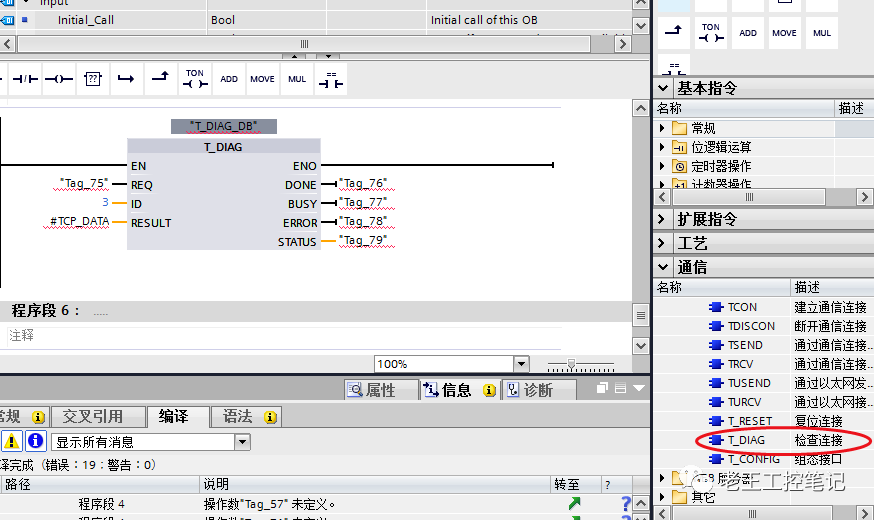Pick the MUL favorite in the instructions pane
Image resolution: width=874 pixels, height=520 pixels.
tap(822, 32)
